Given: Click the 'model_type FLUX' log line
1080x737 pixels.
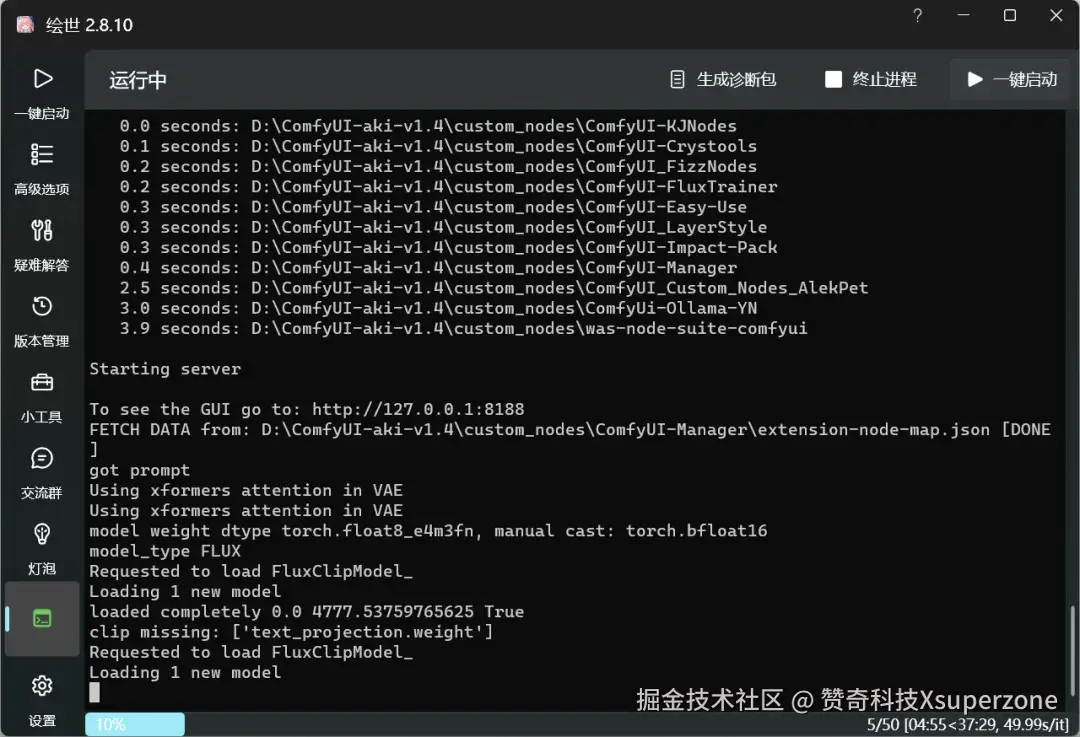Looking at the screenshot, I should point(165,551).
